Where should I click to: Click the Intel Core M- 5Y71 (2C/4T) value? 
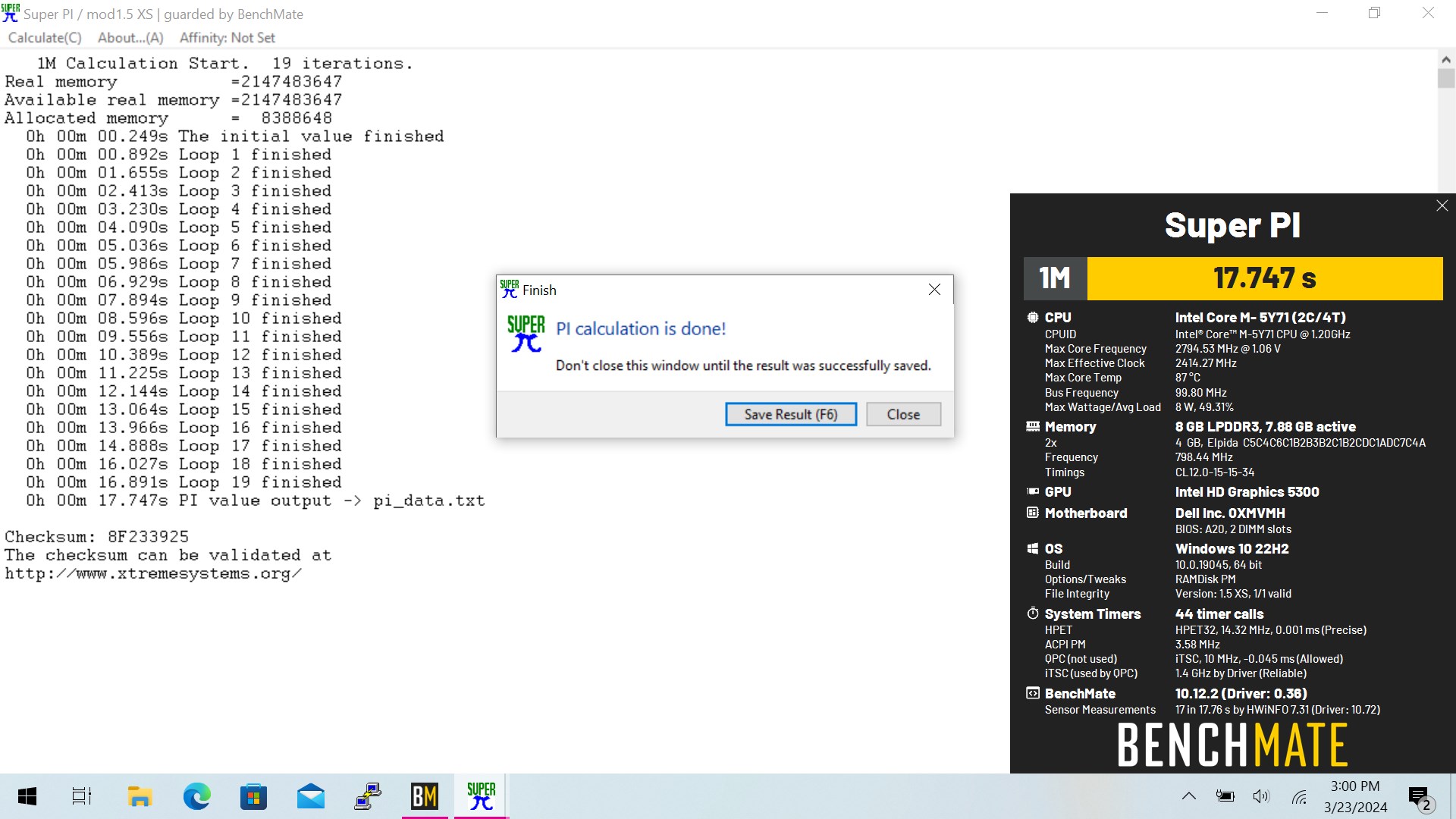1260,317
